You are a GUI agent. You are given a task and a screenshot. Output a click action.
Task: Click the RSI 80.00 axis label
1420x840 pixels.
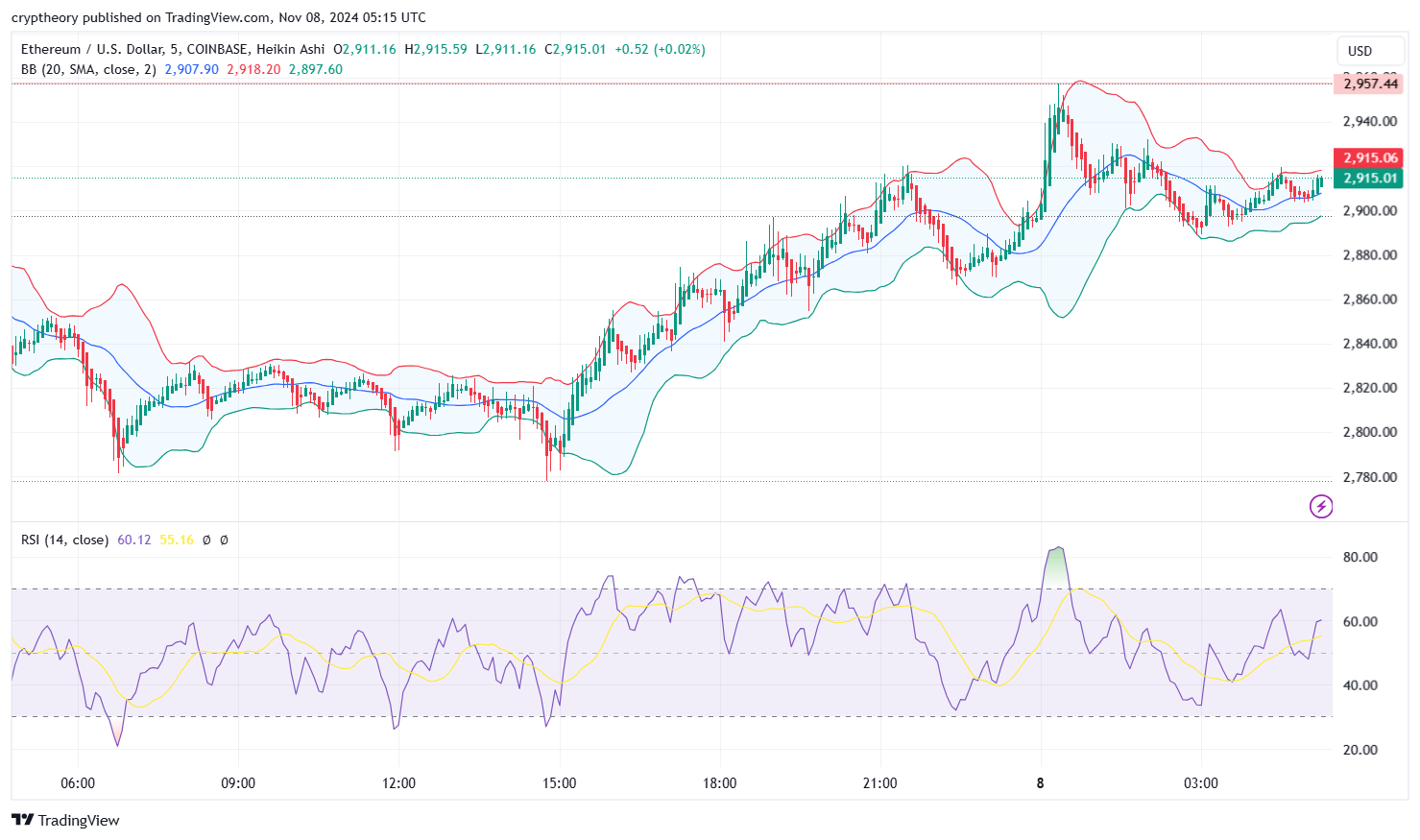click(1360, 557)
